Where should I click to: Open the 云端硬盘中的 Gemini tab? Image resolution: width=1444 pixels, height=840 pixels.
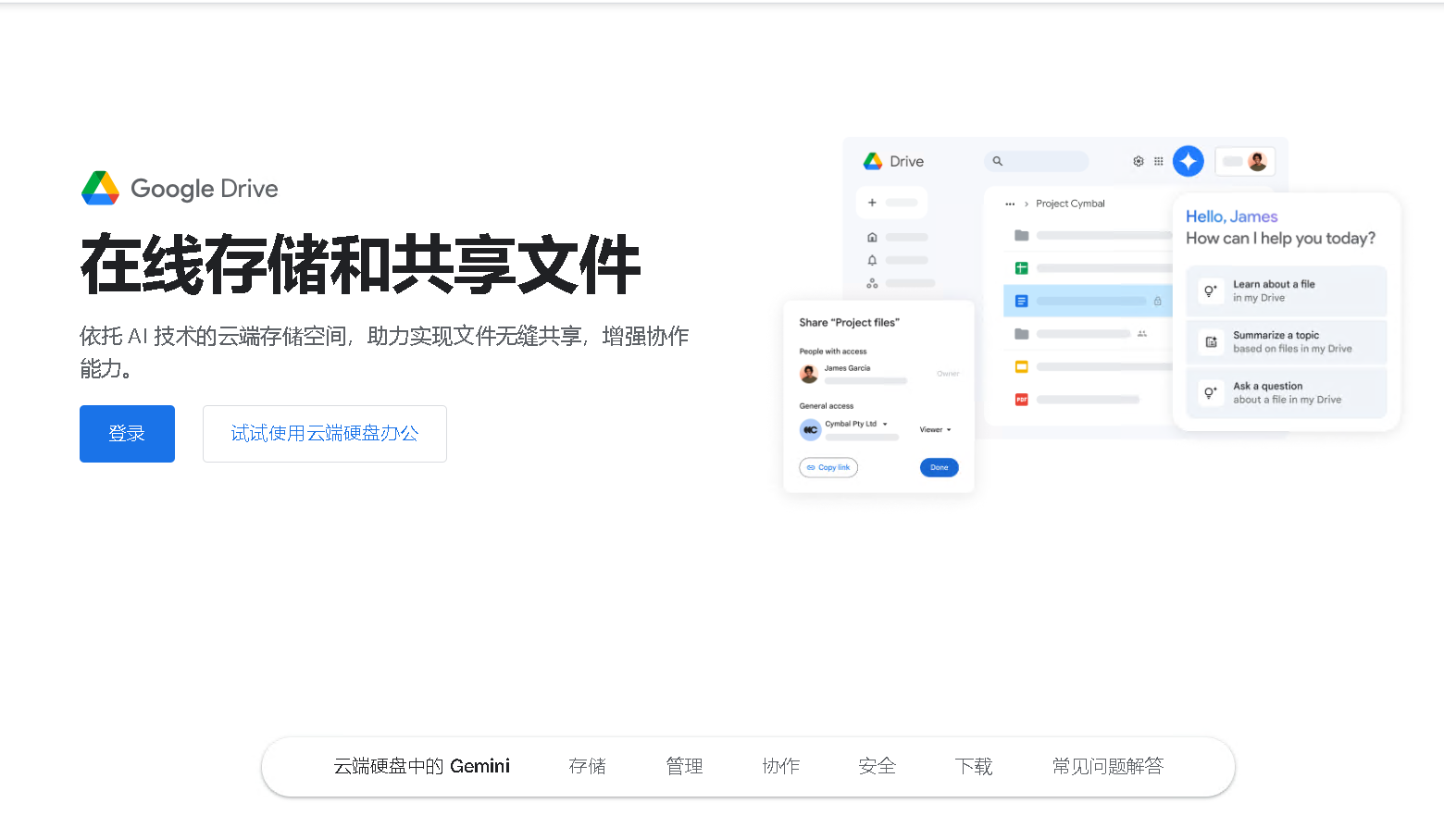(422, 766)
